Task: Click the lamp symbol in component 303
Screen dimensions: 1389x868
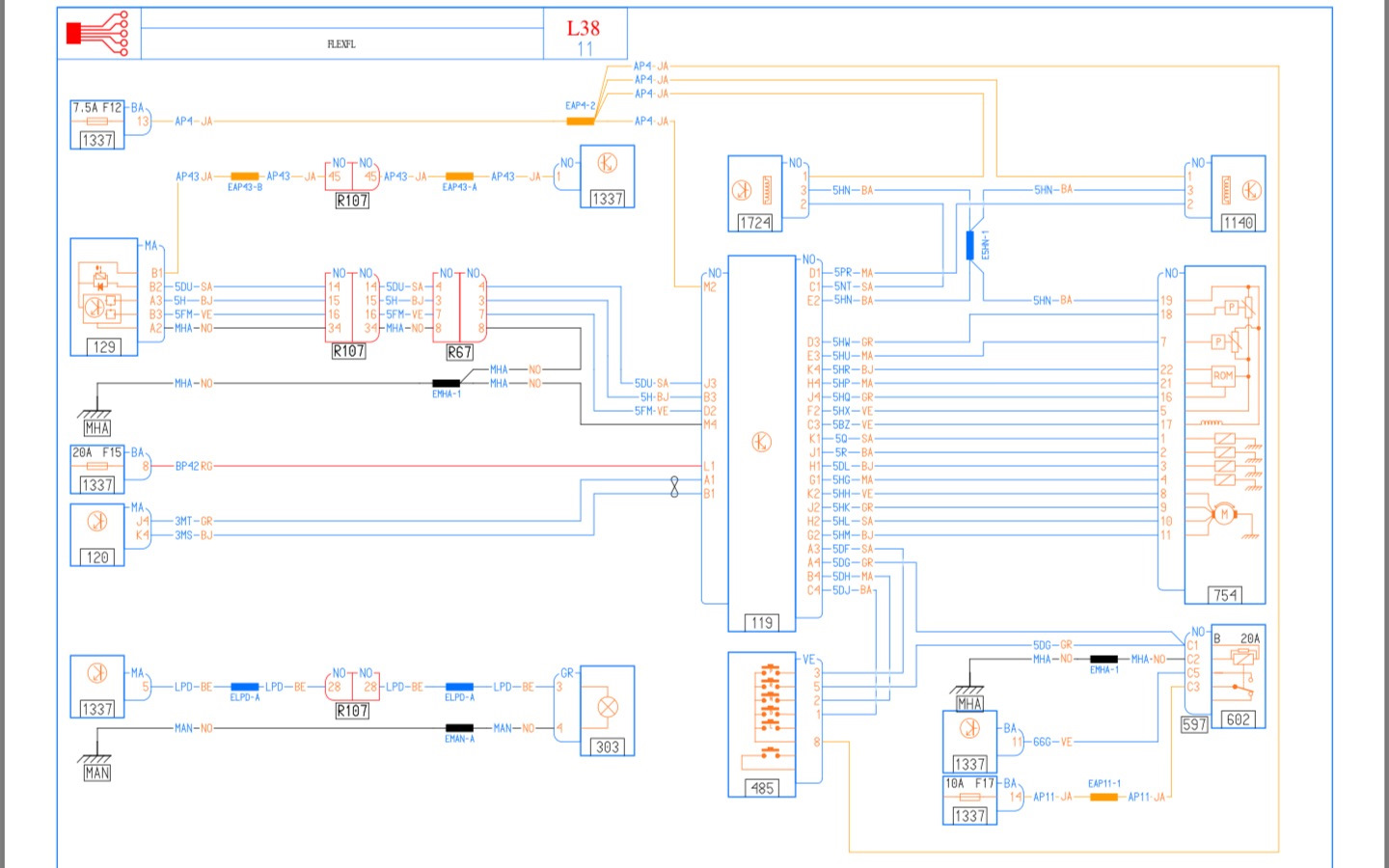Action: pyautogui.click(x=608, y=707)
